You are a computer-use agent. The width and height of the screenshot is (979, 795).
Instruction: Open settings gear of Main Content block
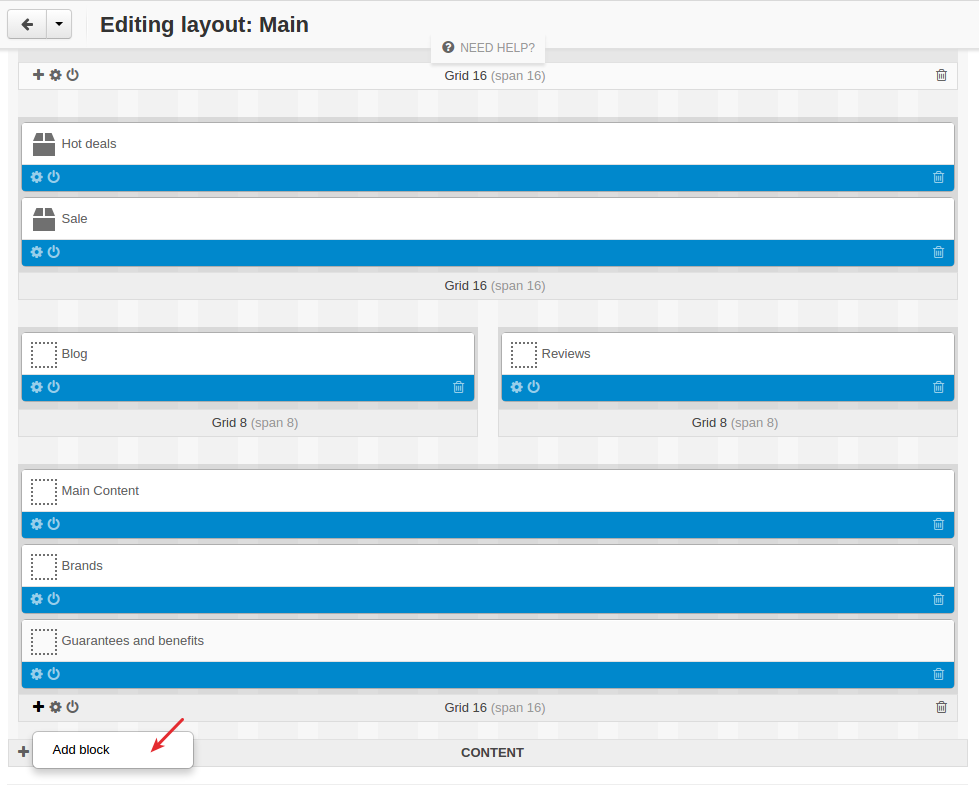pyautogui.click(x=37, y=524)
